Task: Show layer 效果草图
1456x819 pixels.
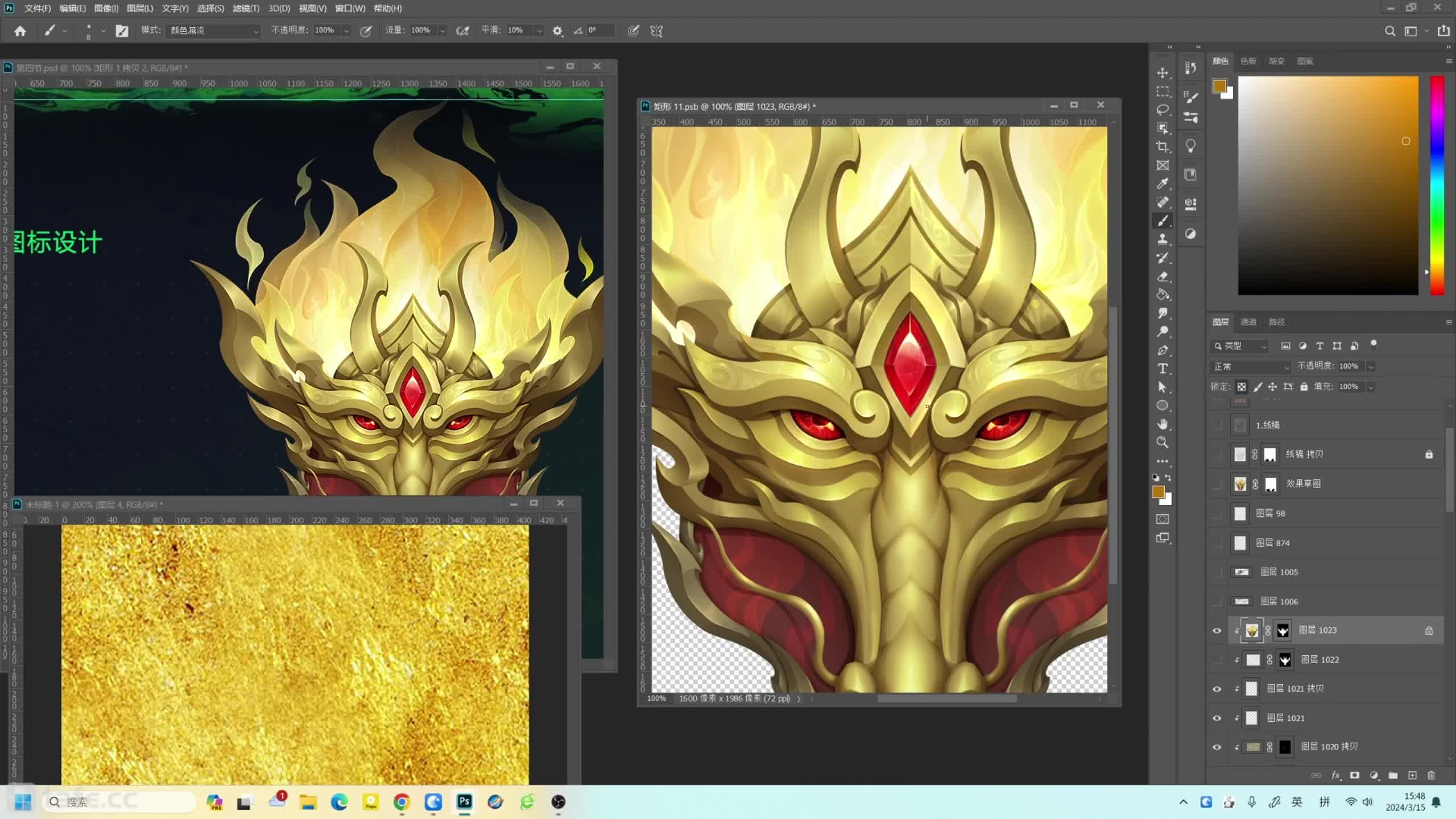Action: [x=1217, y=484]
